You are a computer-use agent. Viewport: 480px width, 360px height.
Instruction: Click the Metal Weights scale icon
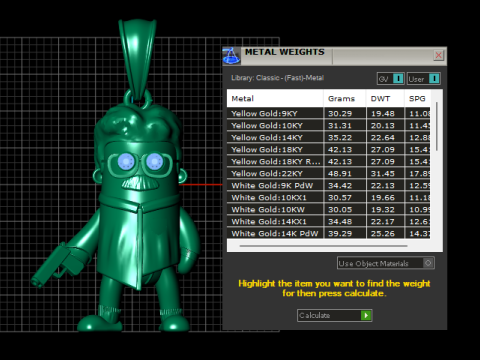point(231,56)
